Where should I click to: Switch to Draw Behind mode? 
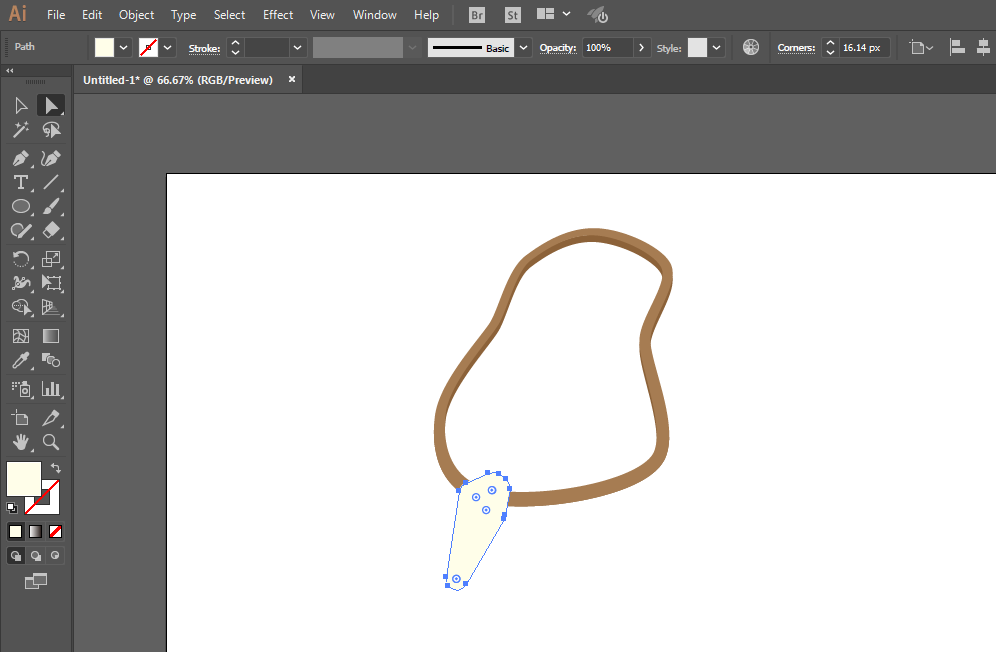tap(36, 555)
